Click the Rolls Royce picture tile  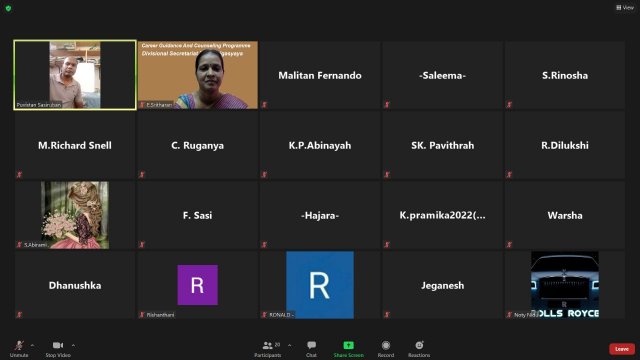pyautogui.click(x=565, y=285)
